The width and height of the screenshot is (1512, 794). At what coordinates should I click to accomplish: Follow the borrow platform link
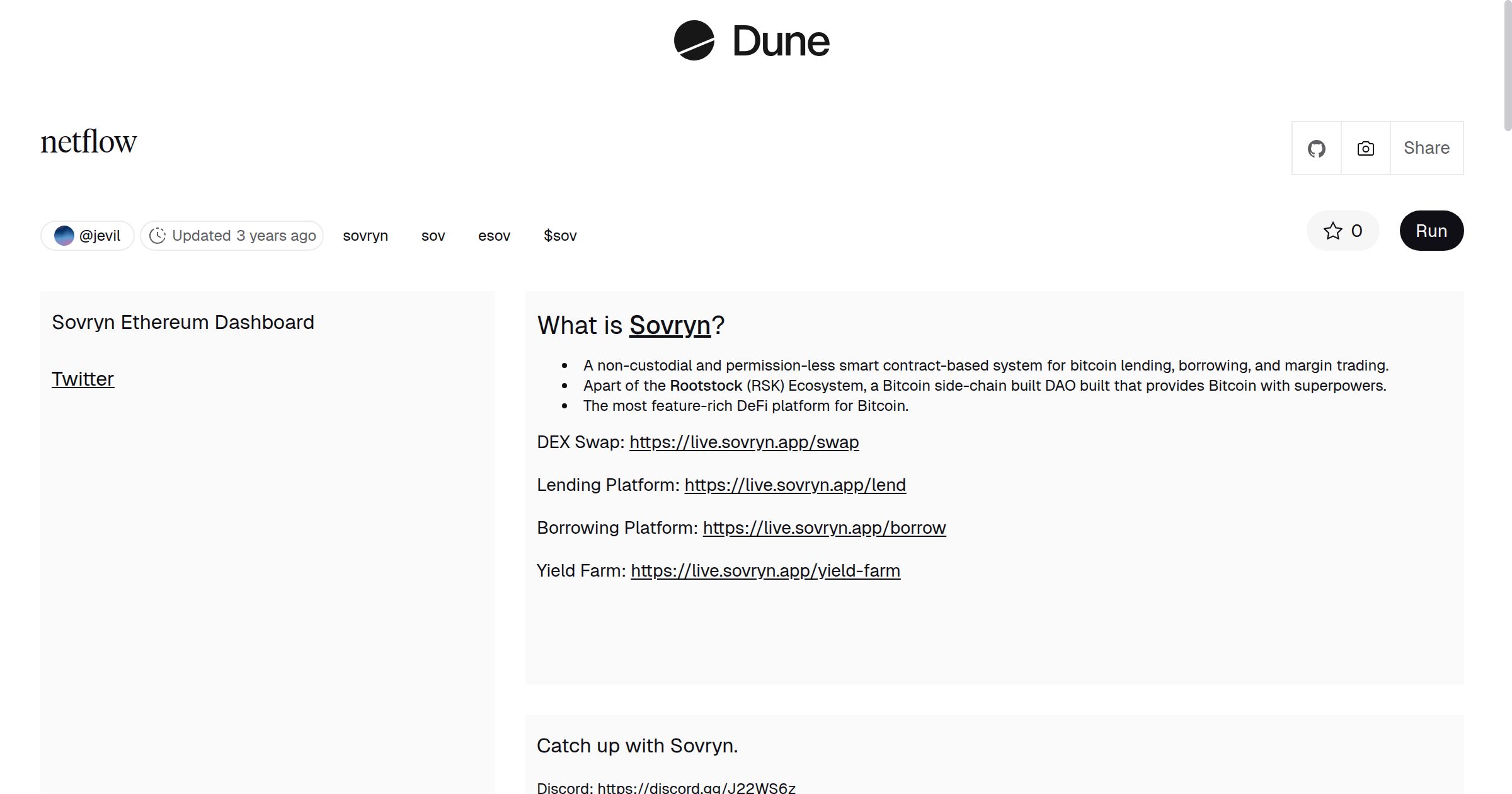click(824, 527)
